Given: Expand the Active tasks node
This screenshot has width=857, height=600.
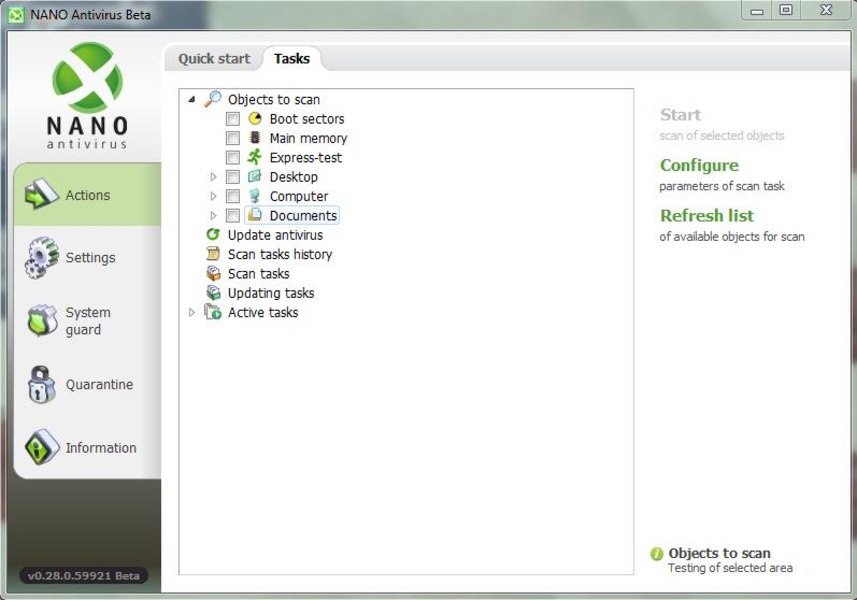Looking at the screenshot, I should click(192, 312).
